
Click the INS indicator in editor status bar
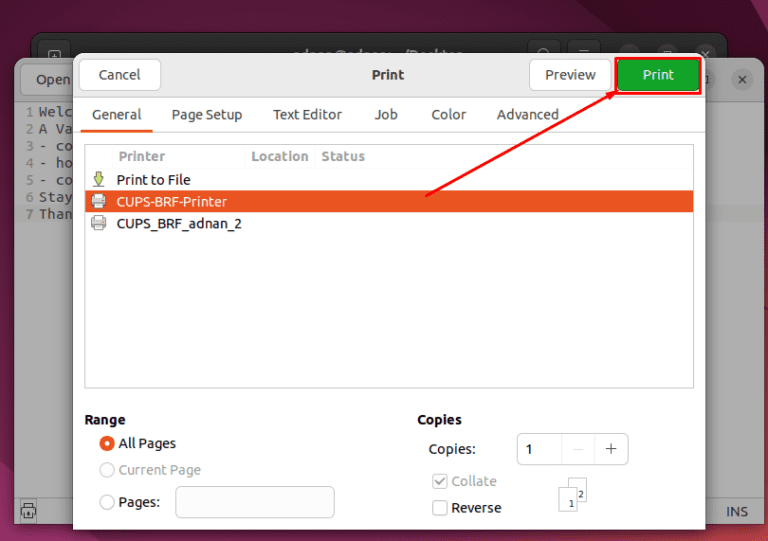point(737,512)
